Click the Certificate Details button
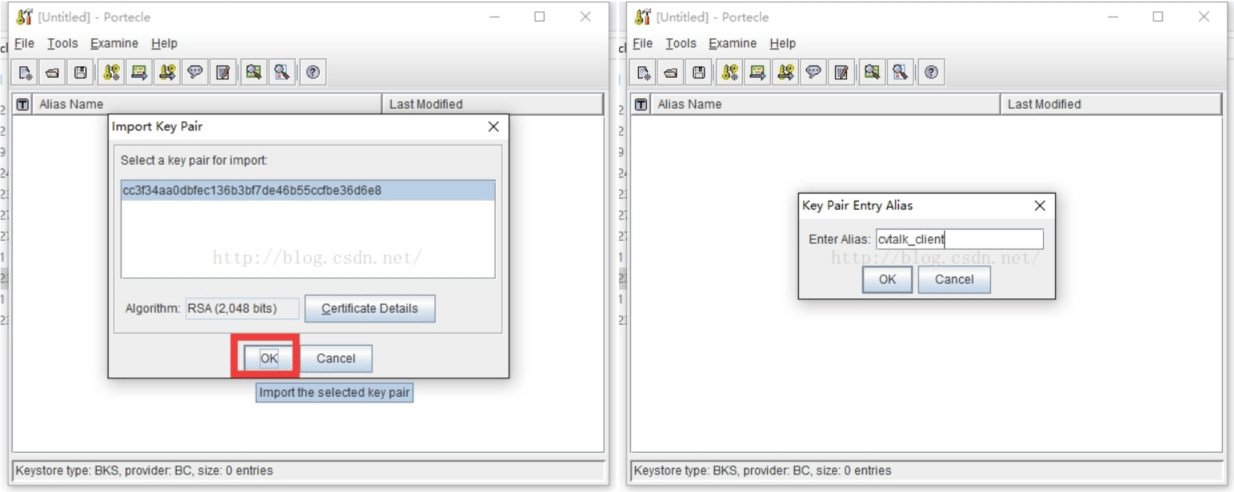 click(x=370, y=308)
